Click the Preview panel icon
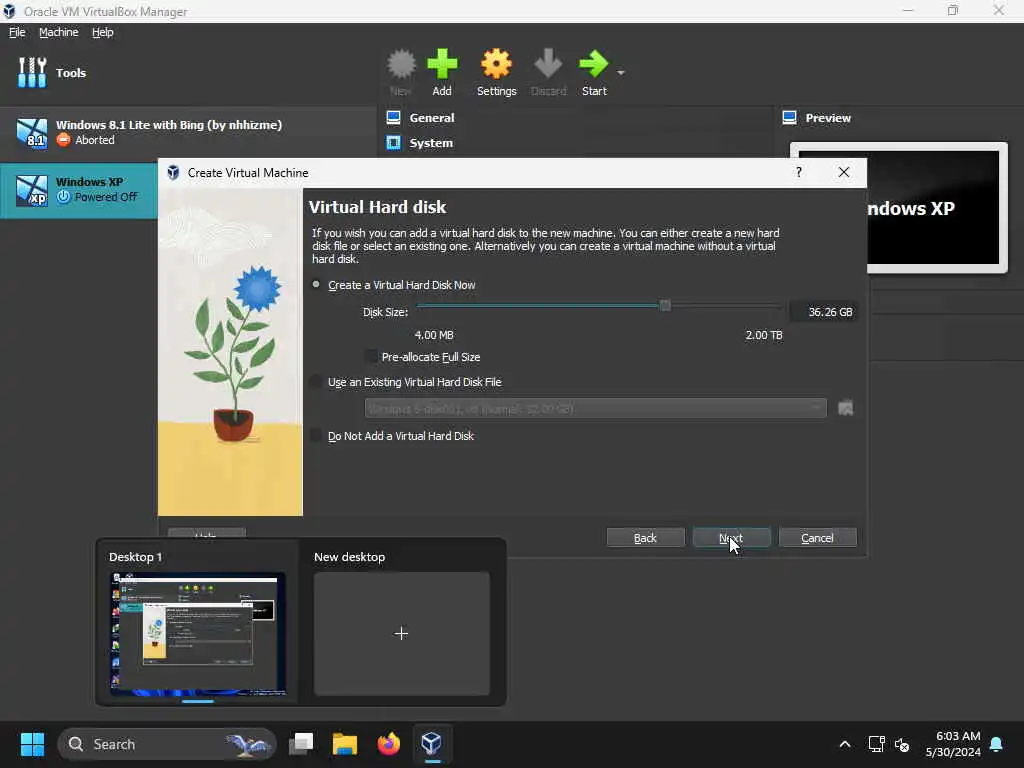Viewport: 1024px width, 768px height. coord(789,118)
